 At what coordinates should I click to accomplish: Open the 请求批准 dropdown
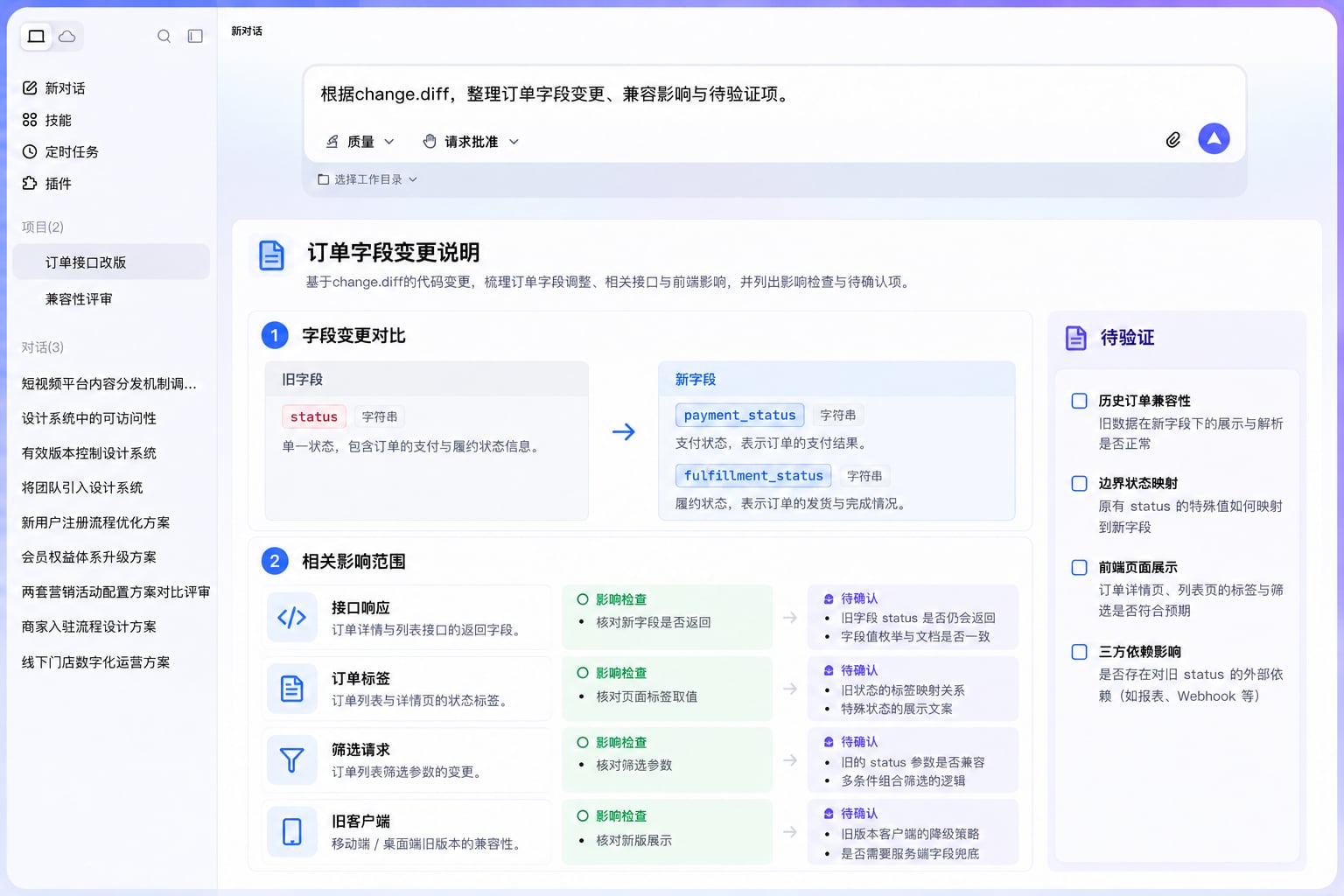pos(471,142)
